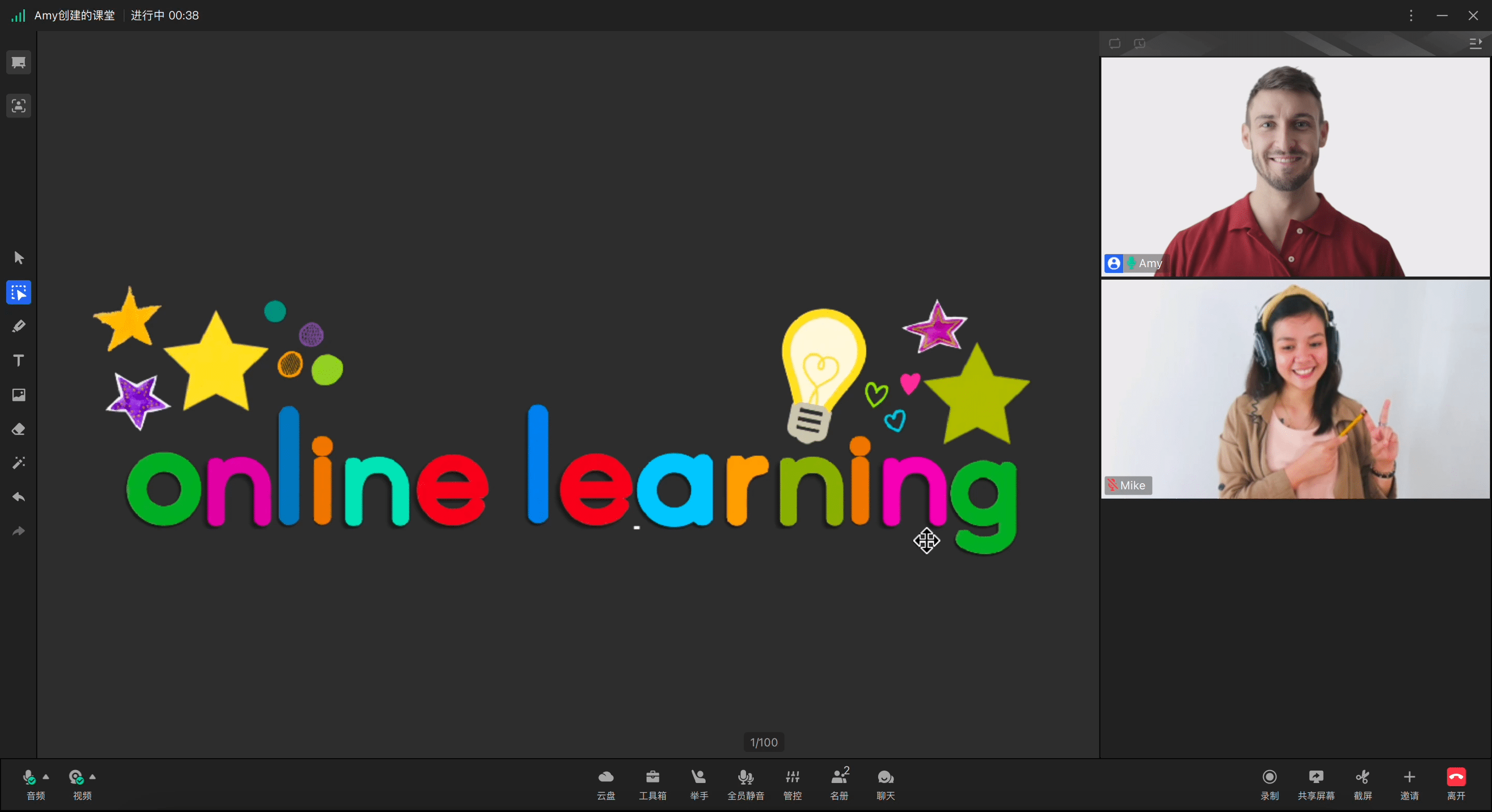
Task: Select Amy's video thumbnail
Action: 1295,167
